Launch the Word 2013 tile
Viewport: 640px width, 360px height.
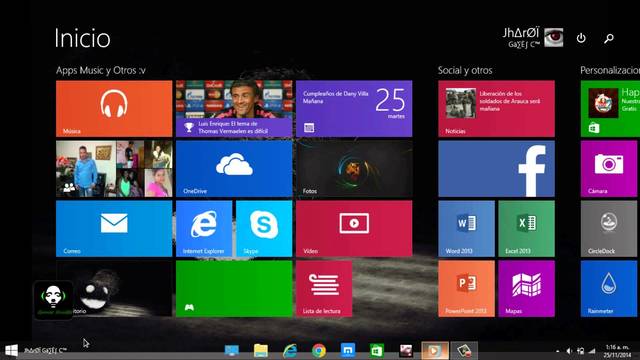467,229
